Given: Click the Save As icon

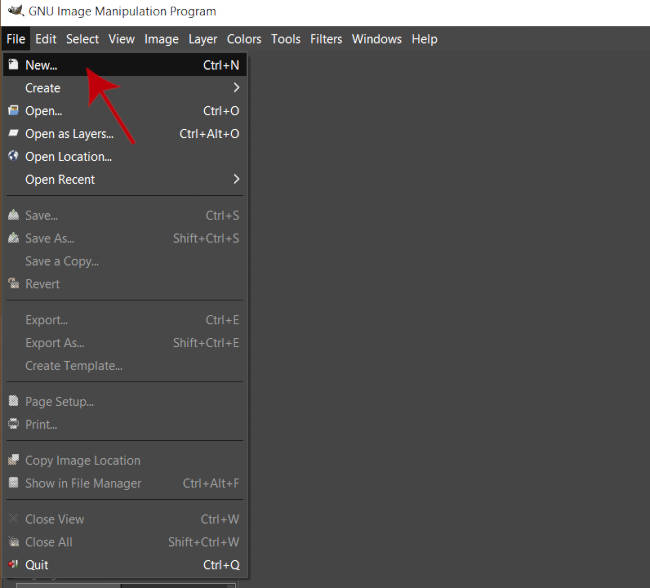Looking at the screenshot, I should (13, 238).
